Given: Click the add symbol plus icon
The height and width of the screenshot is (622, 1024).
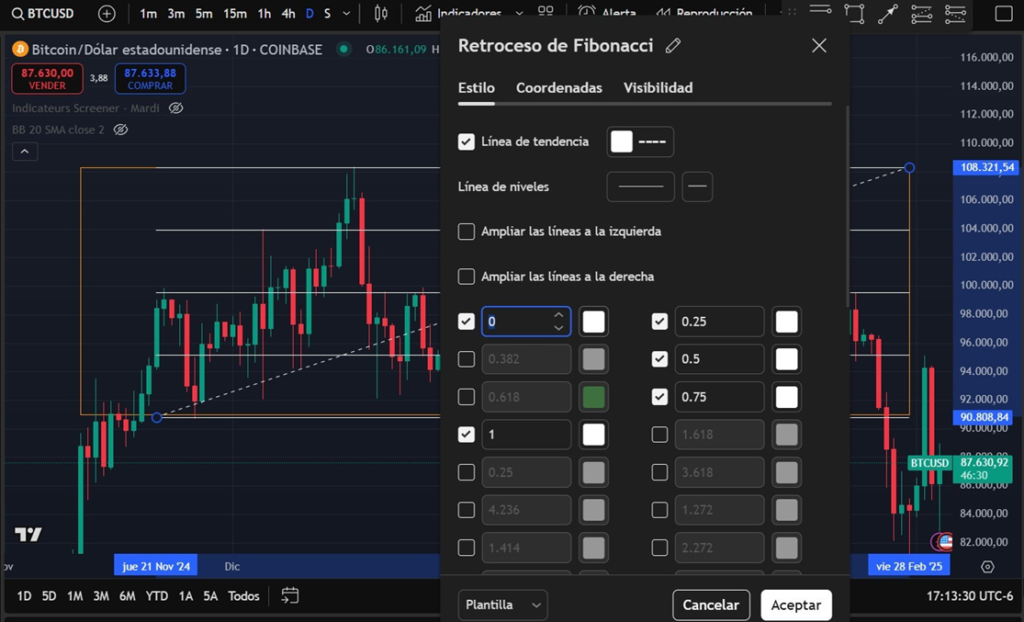Looking at the screenshot, I should coord(106,13).
